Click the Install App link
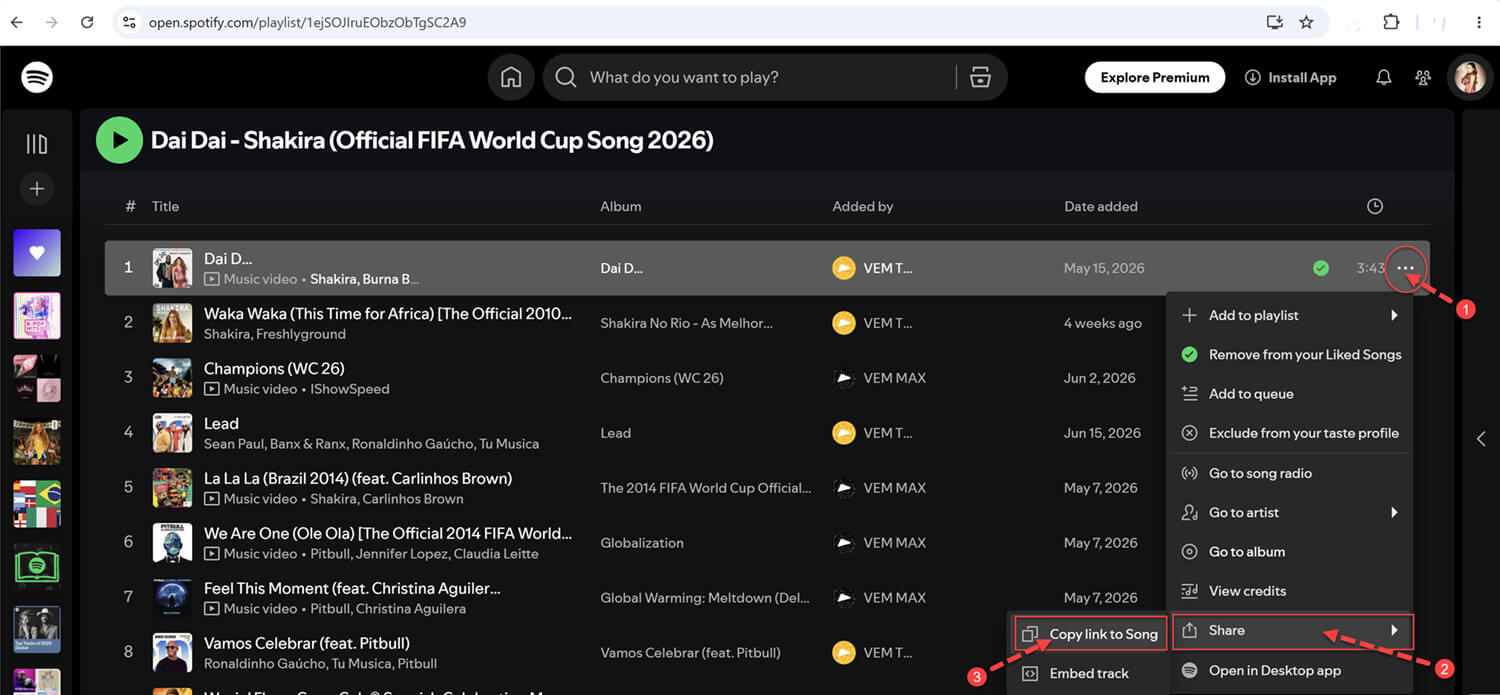The image size is (1500, 695). (1290, 77)
